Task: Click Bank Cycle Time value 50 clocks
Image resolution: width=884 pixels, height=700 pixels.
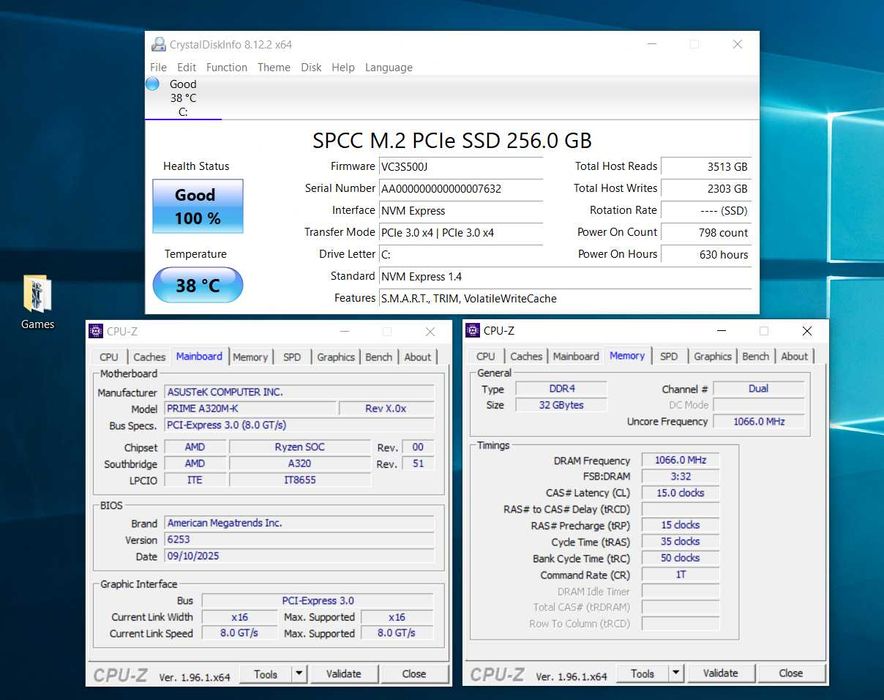Action: (680, 558)
